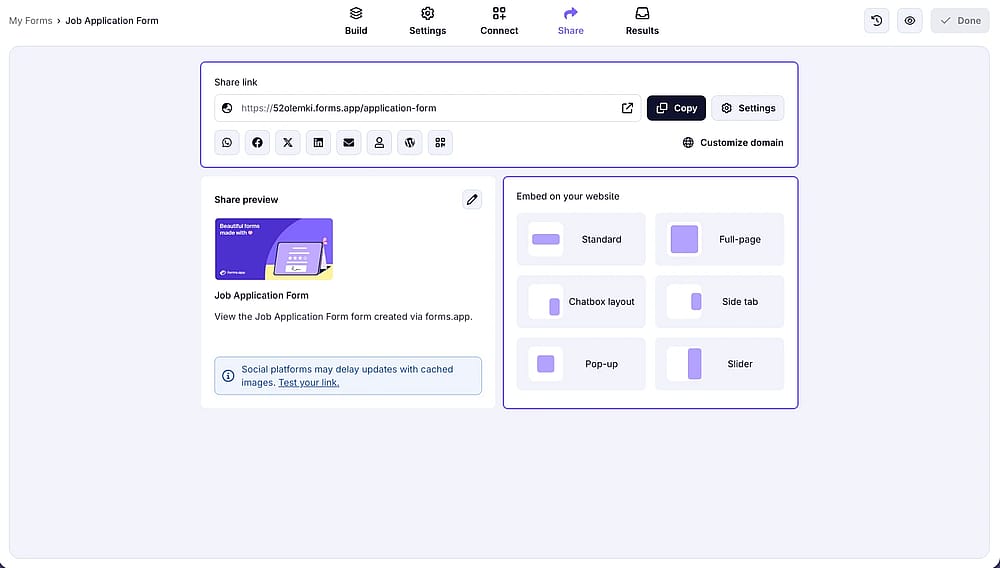Open the form history icon
Image resolution: width=1000 pixels, height=568 pixels.
877,20
